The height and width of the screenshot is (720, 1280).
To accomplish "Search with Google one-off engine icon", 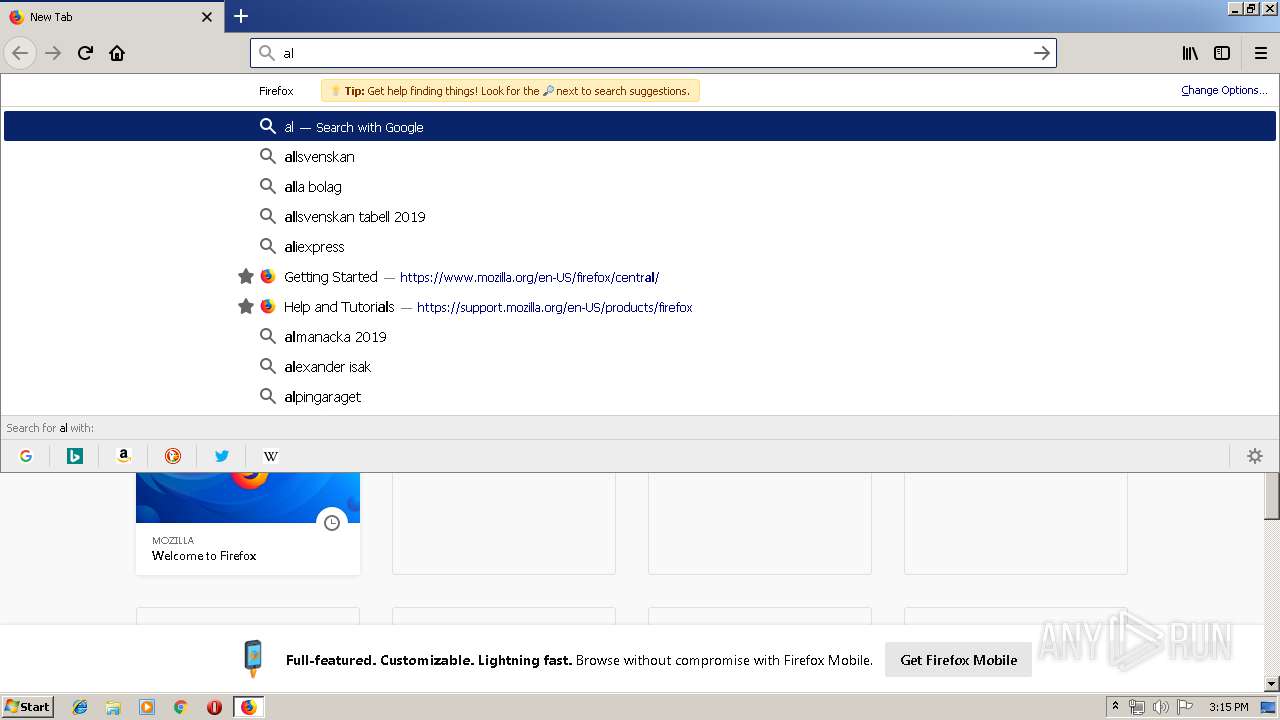I will point(26,456).
